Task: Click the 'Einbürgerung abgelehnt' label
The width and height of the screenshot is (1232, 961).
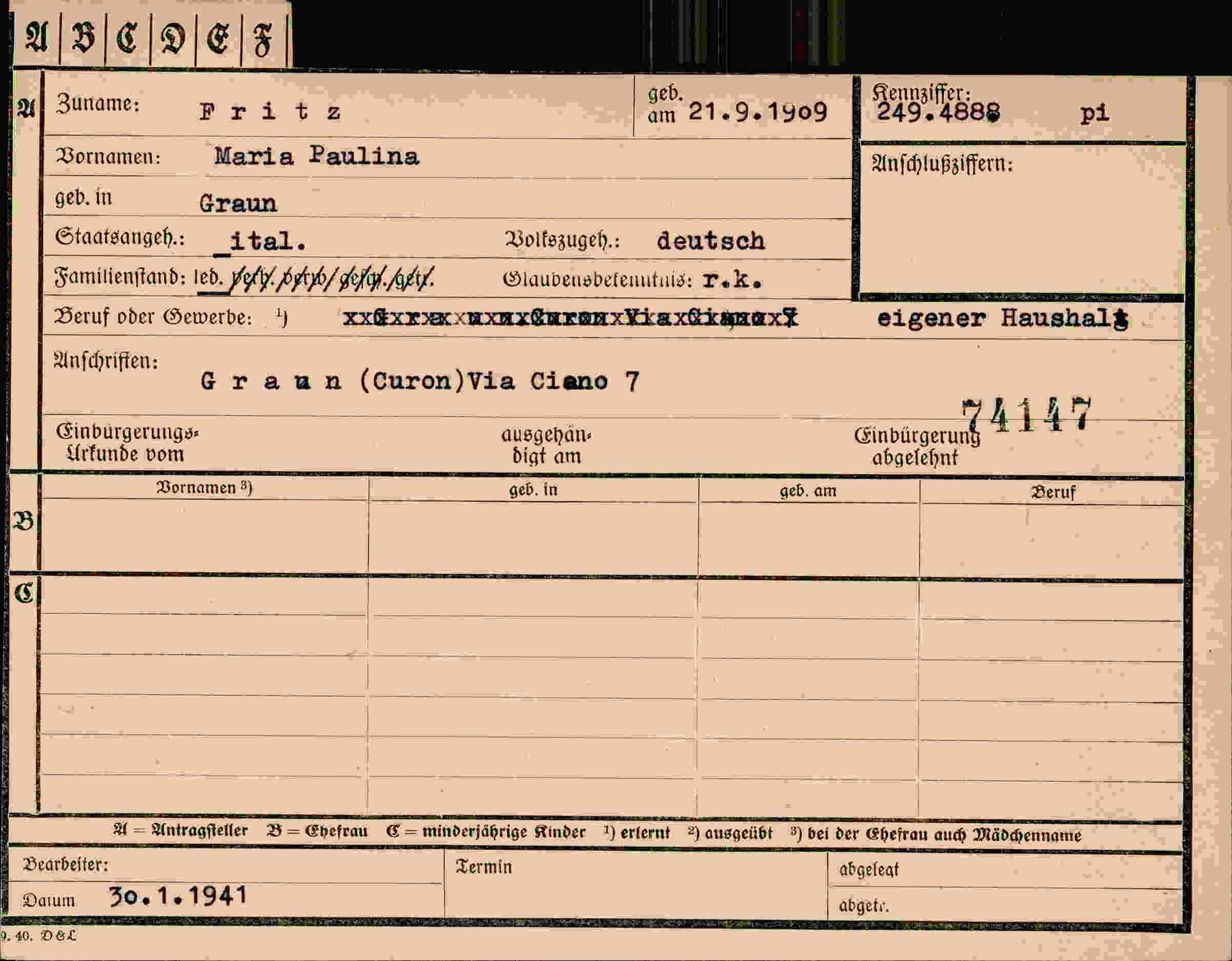Action: [x=917, y=447]
